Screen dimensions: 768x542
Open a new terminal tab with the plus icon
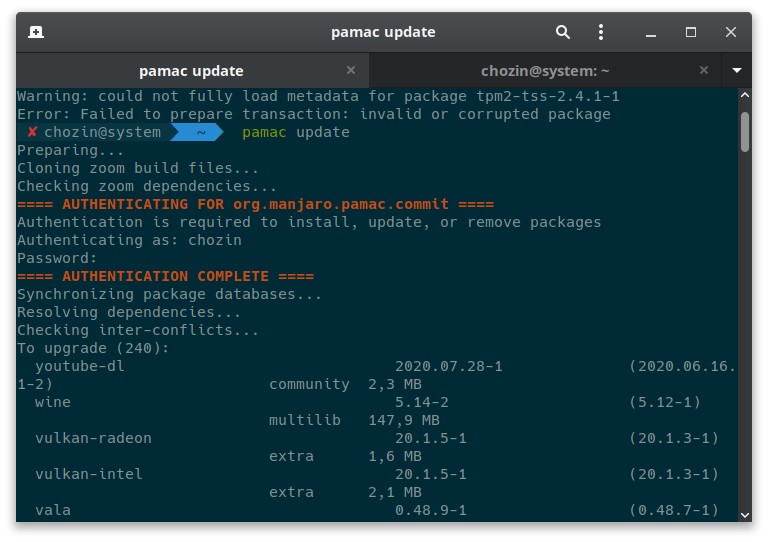coord(36,32)
